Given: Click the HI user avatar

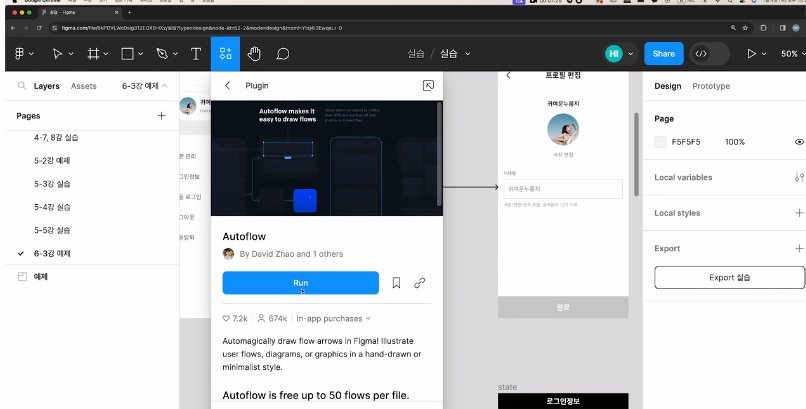Looking at the screenshot, I should click(614, 53).
